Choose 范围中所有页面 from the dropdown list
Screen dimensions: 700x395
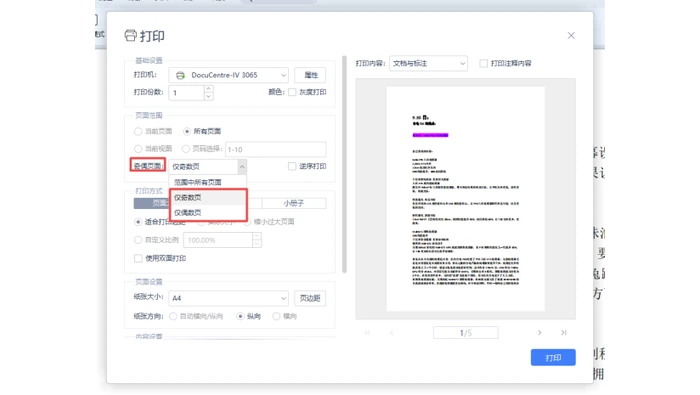(208, 182)
